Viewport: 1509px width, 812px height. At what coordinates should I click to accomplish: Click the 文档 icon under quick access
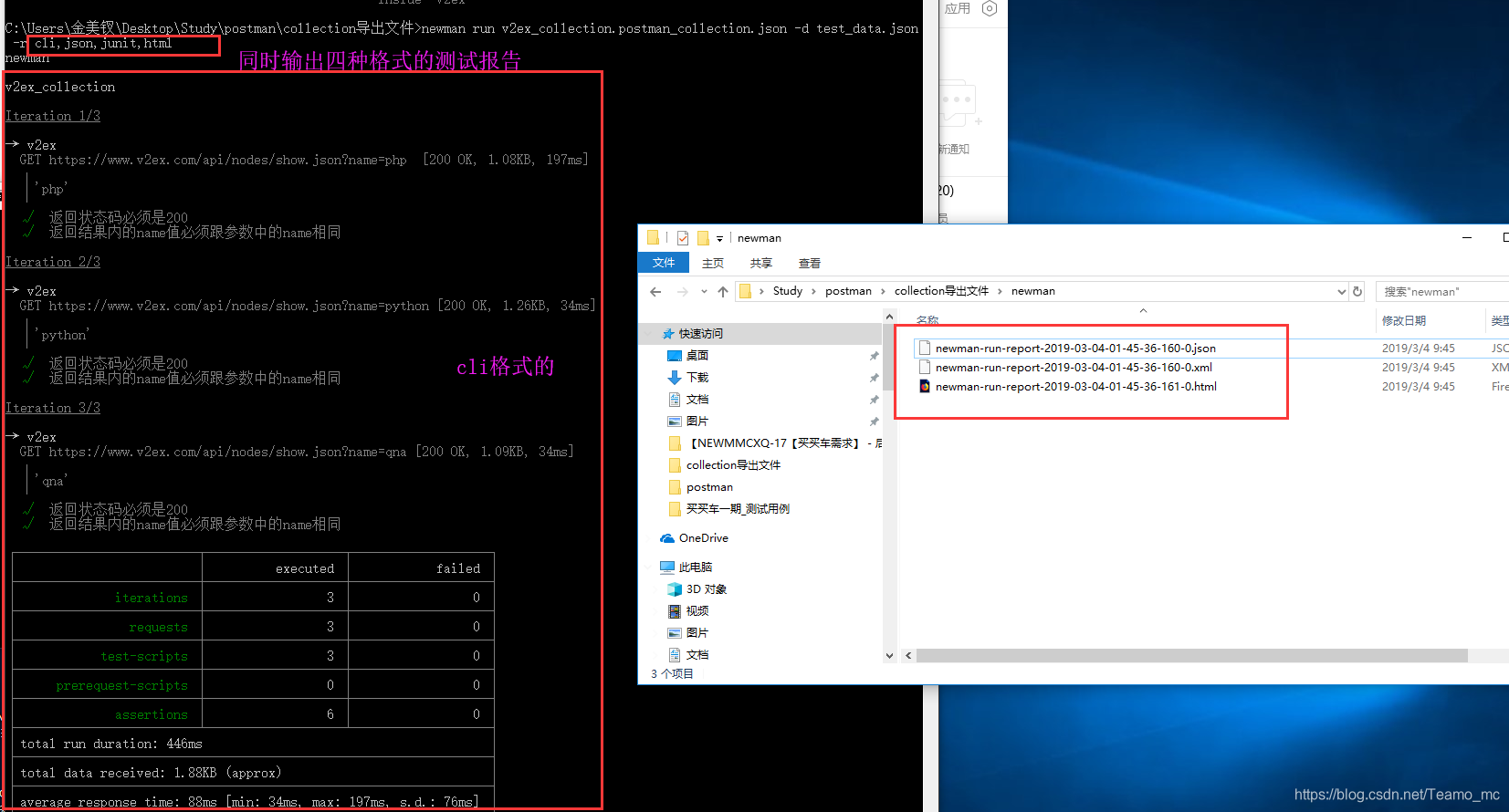pos(675,400)
